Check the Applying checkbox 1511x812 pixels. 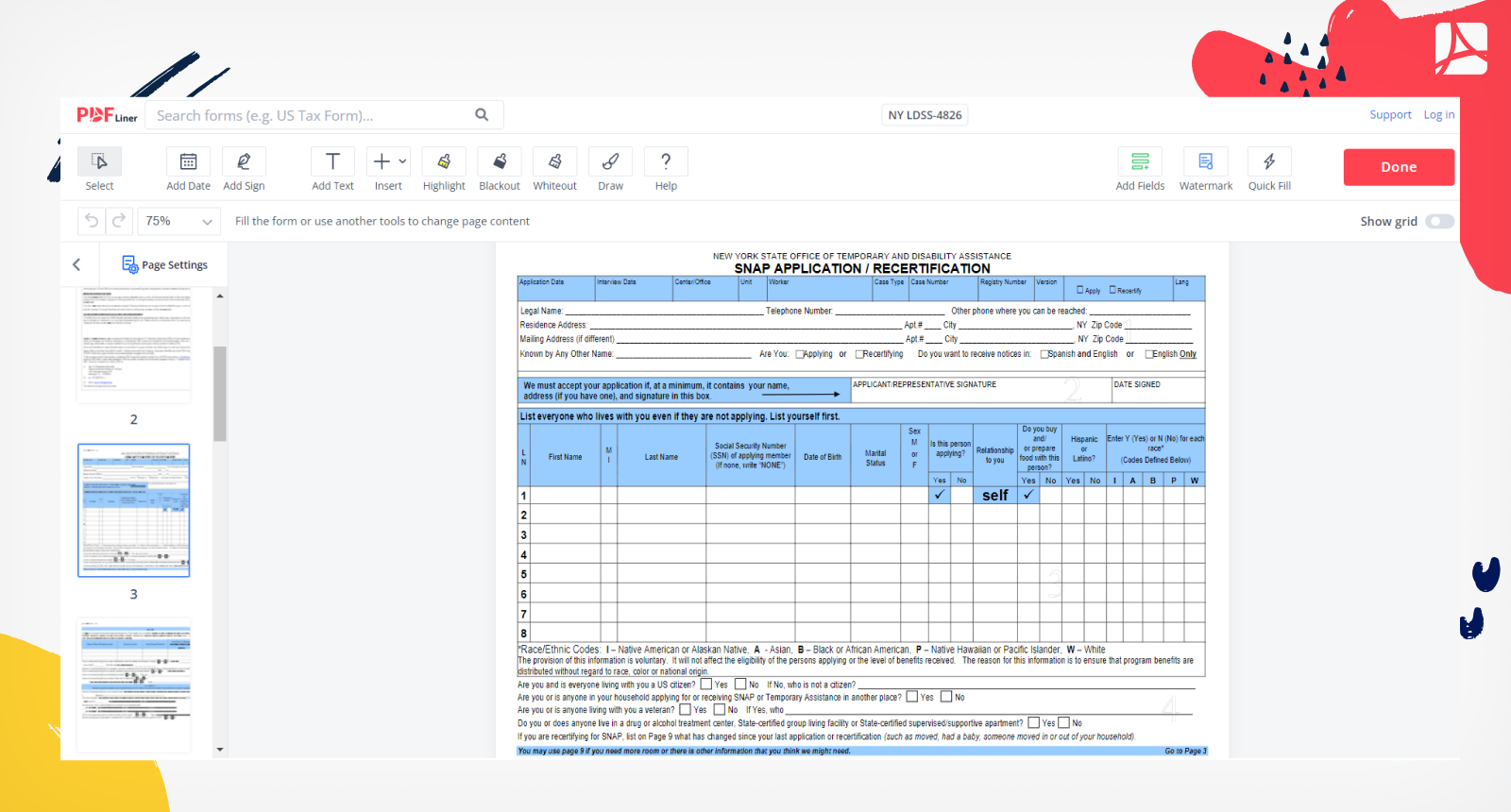coord(800,355)
